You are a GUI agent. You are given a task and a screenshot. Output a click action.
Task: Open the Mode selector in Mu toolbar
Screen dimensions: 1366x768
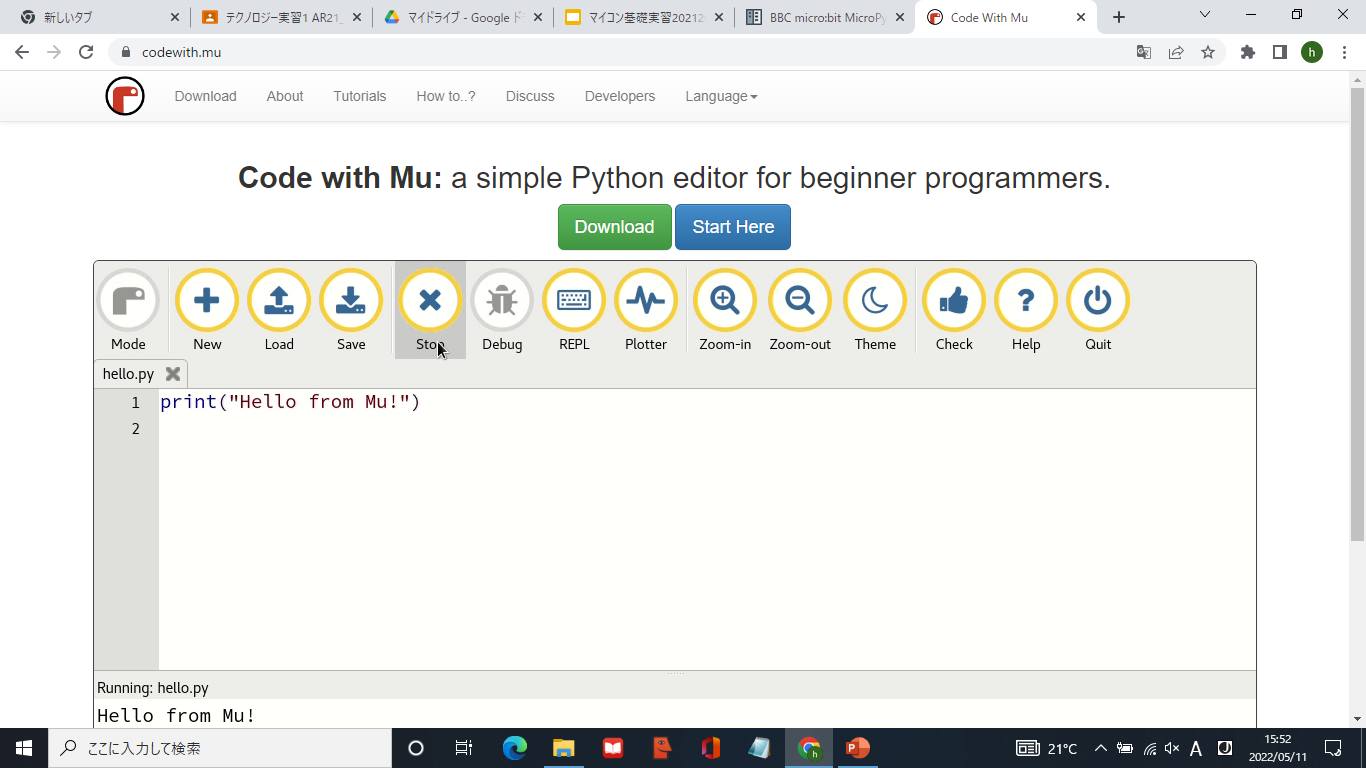128,311
